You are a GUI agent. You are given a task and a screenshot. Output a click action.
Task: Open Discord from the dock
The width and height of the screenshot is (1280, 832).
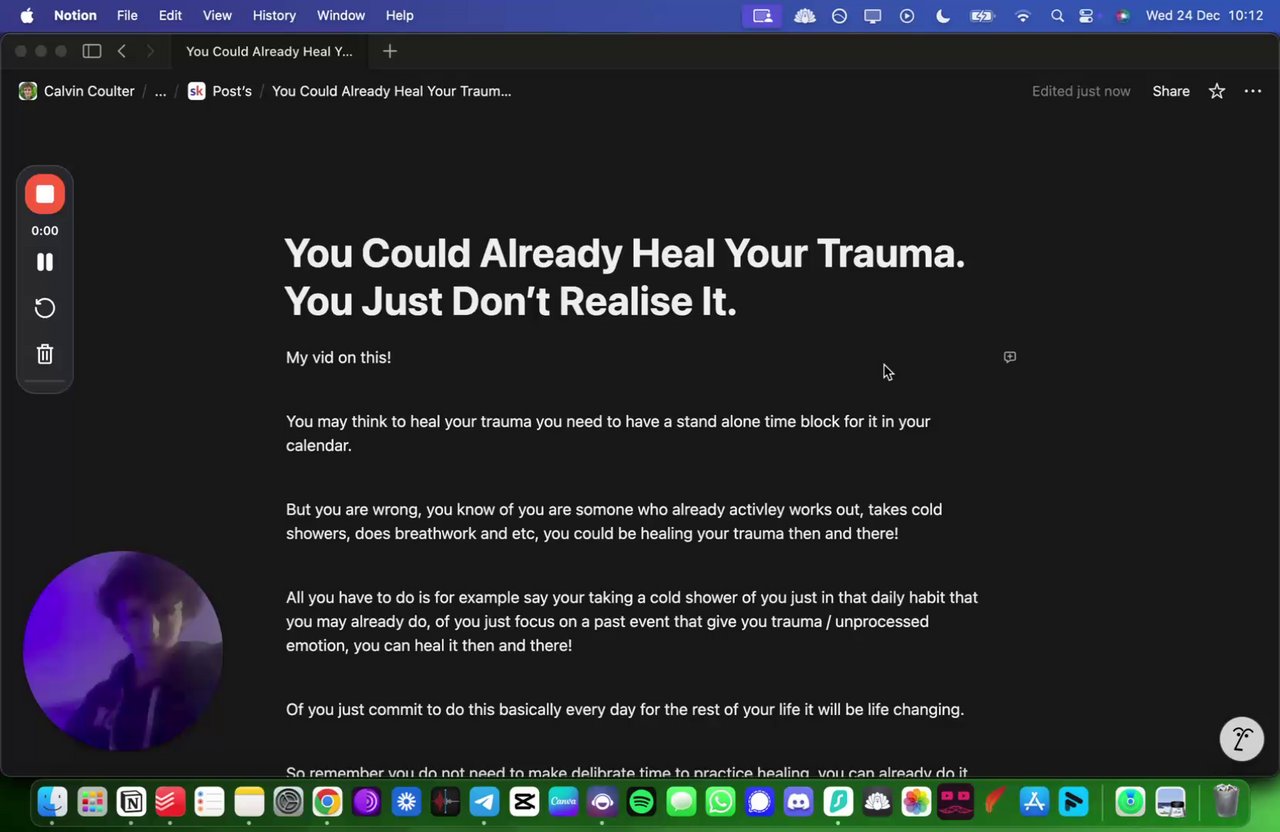pyautogui.click(x=799, y=801)
